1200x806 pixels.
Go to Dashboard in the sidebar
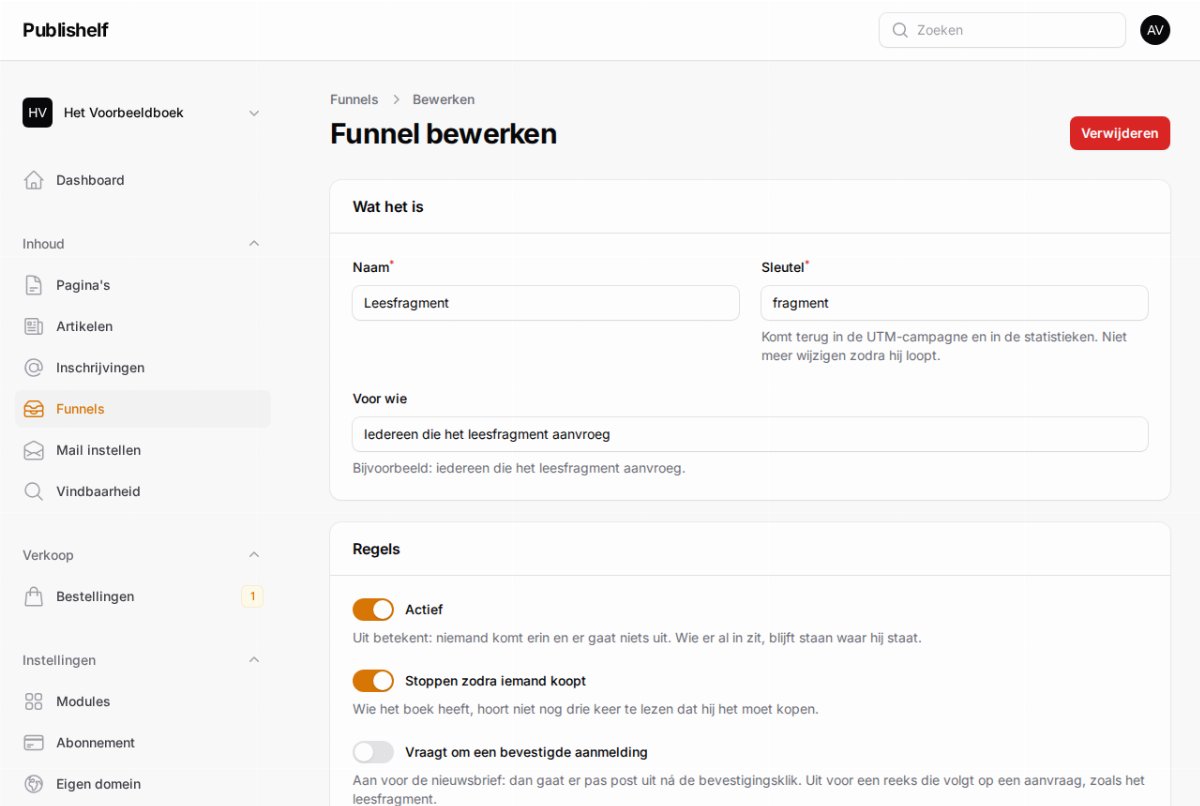(143, 180)
